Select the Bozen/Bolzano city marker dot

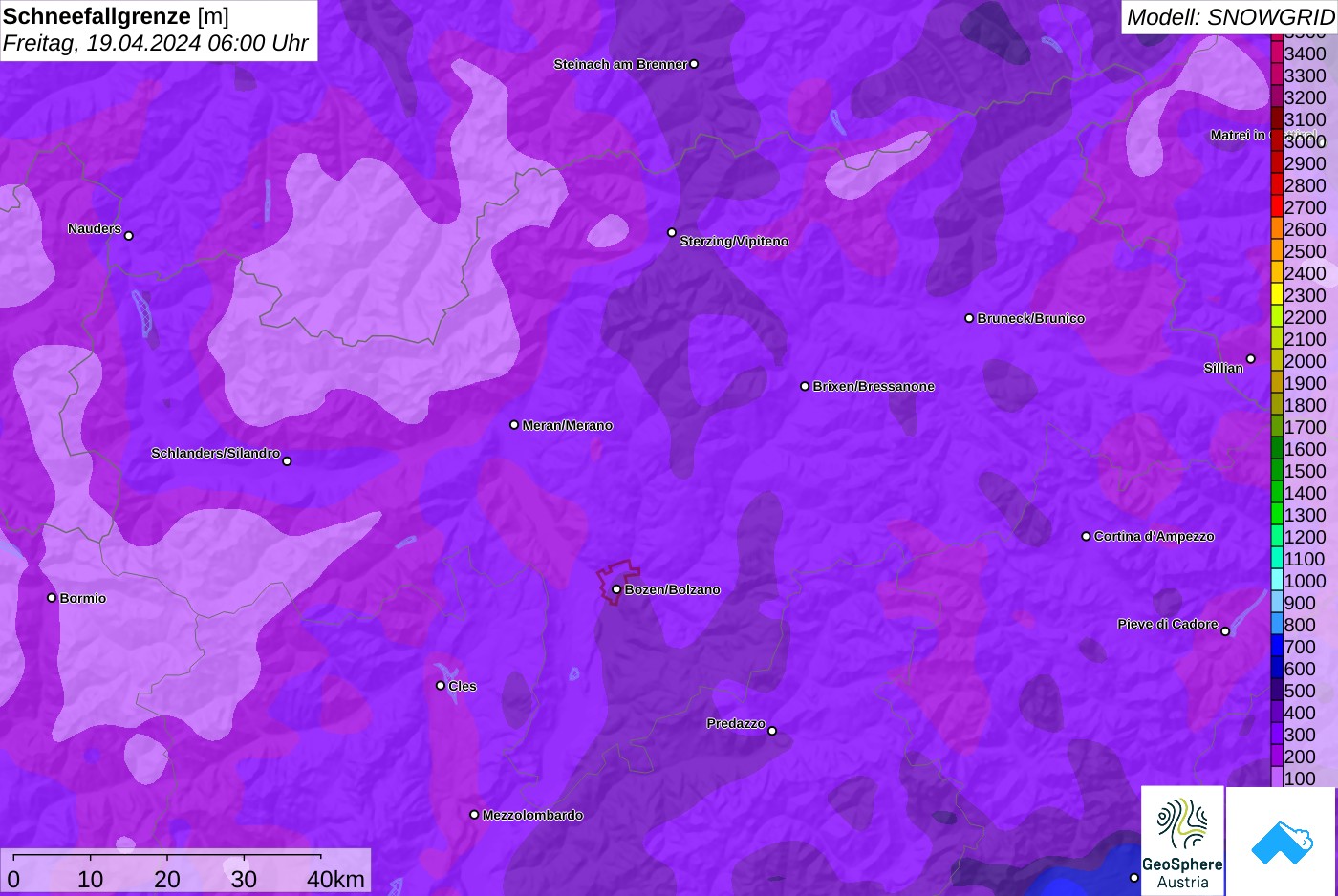(616, 589)
